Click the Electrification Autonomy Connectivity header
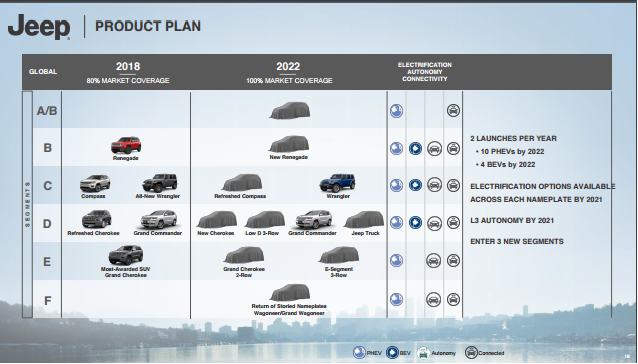Screen dimensions: 638x364 point(425,72)
